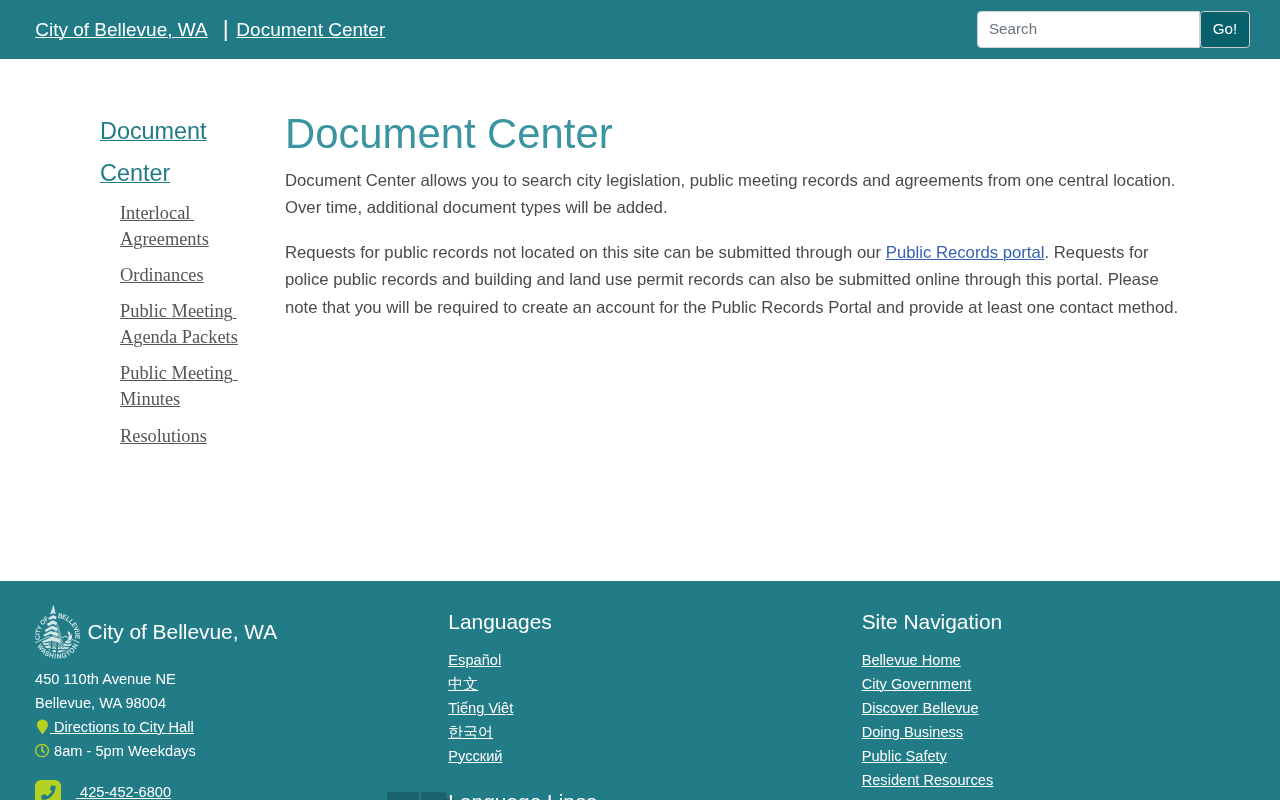This screenshot has width=1280, height=800.
Task: Open Discover Bellevue footer link
Action: click(x=920, y=708)
